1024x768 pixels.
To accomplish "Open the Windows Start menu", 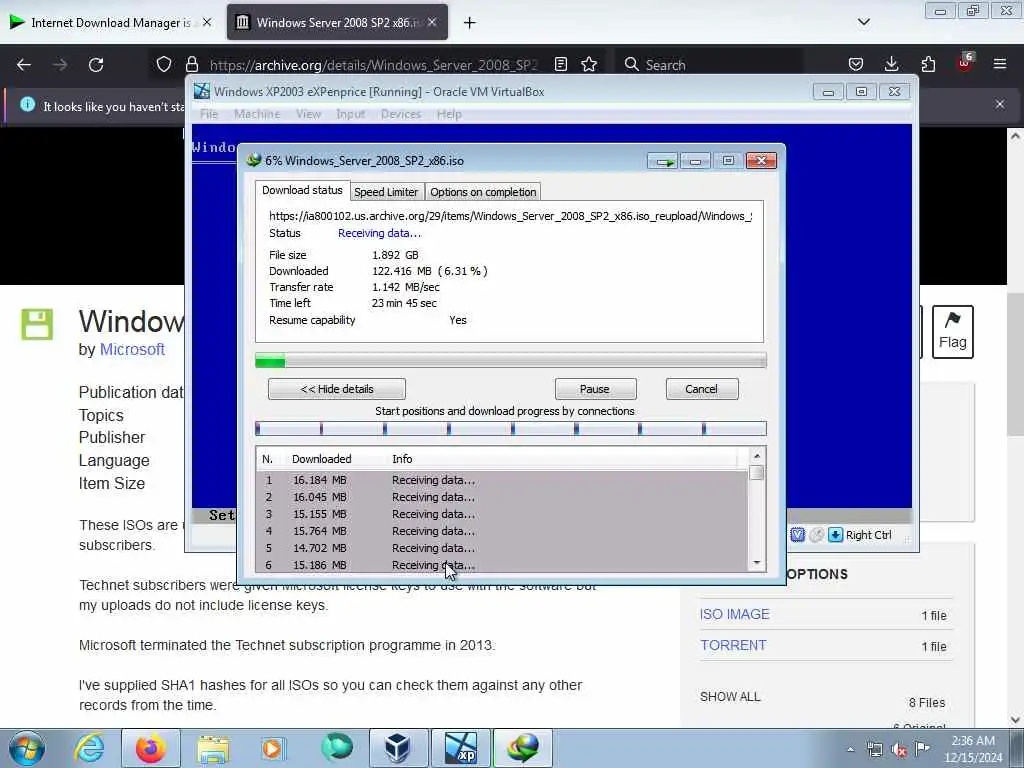I will pyautogui.click(x=27, y=748).
